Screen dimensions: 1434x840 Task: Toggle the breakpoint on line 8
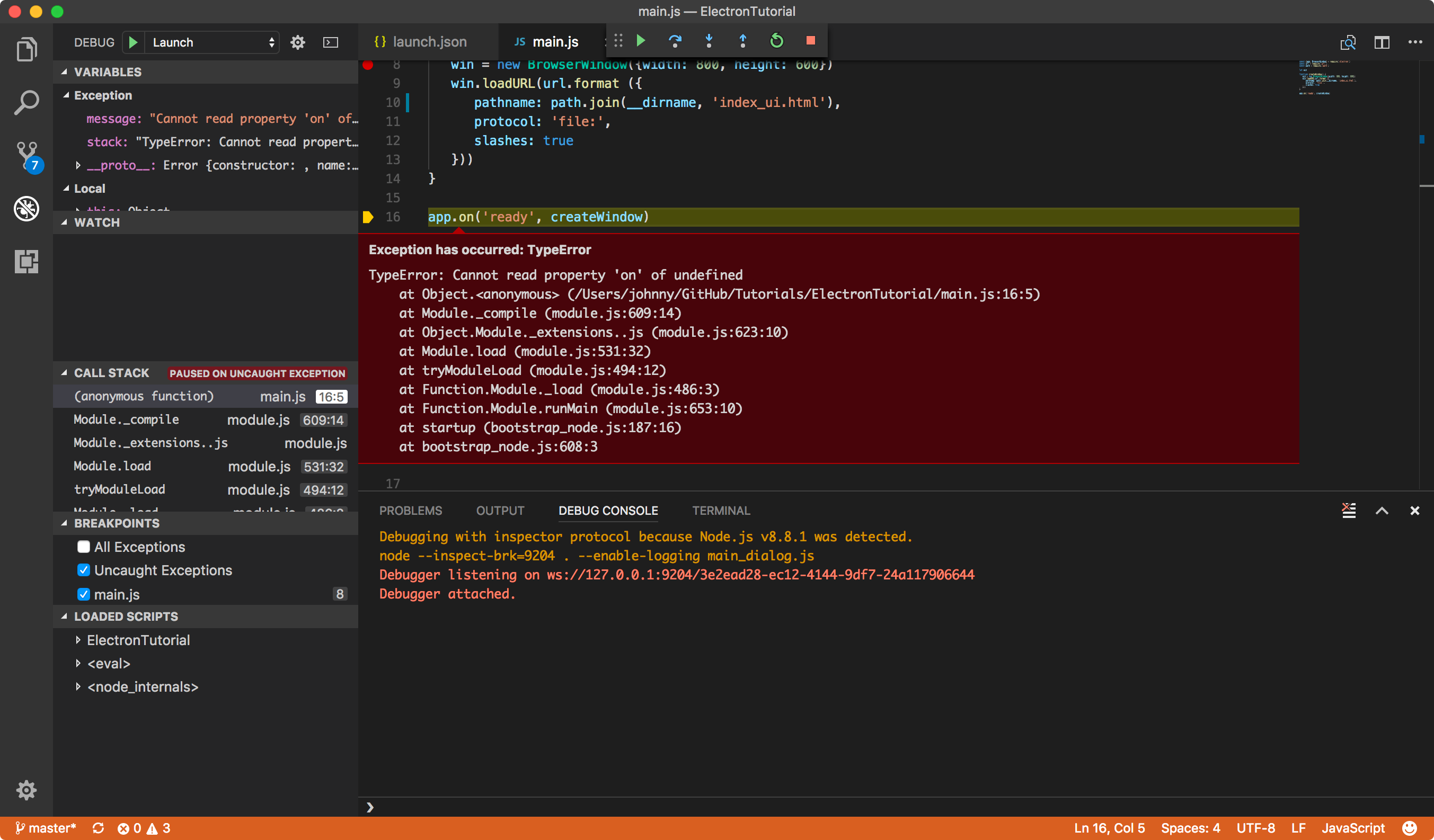click(x=368, y=65)
